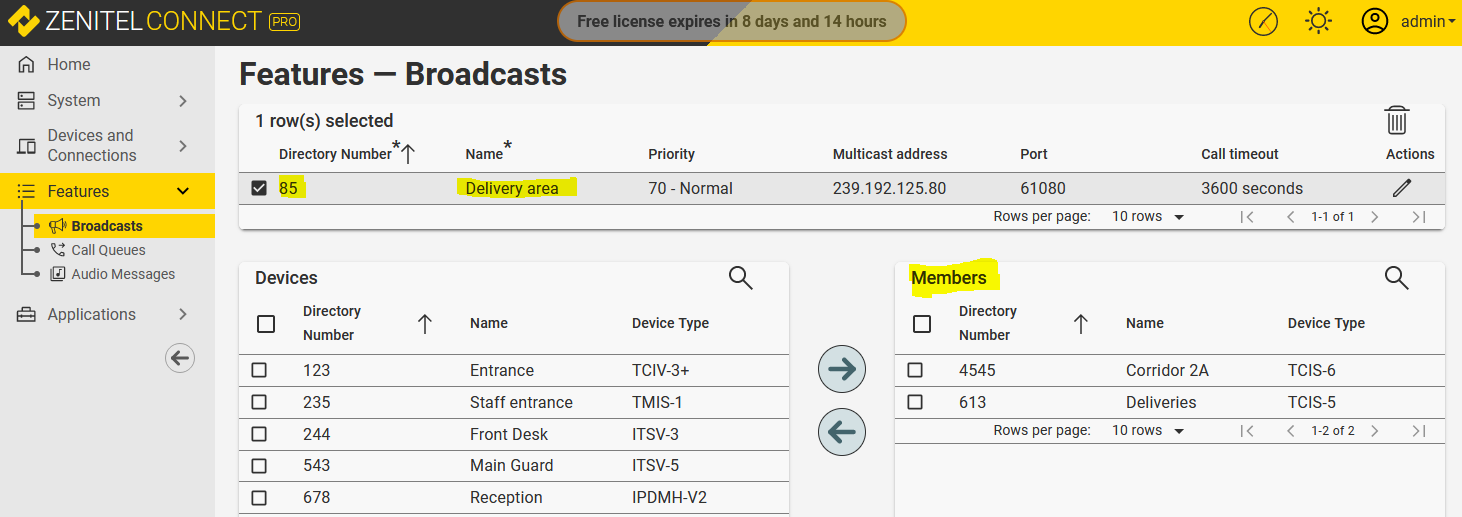Click the Priority column header

tap(671, 154)
